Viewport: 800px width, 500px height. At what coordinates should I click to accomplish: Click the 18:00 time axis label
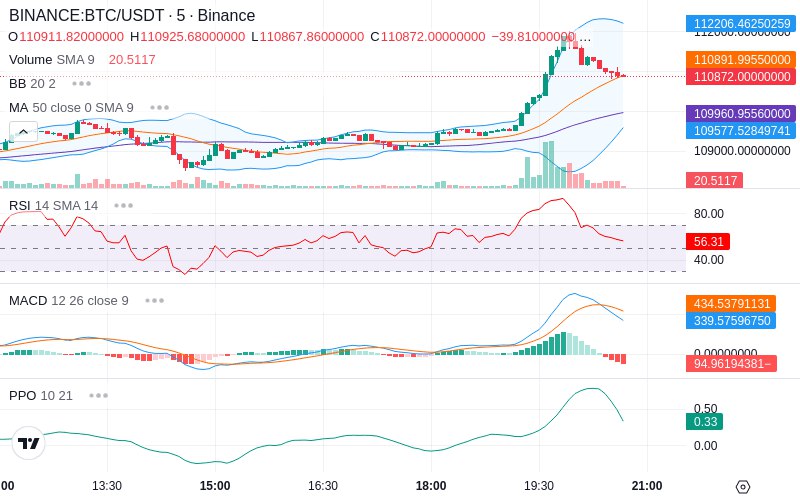431,486
